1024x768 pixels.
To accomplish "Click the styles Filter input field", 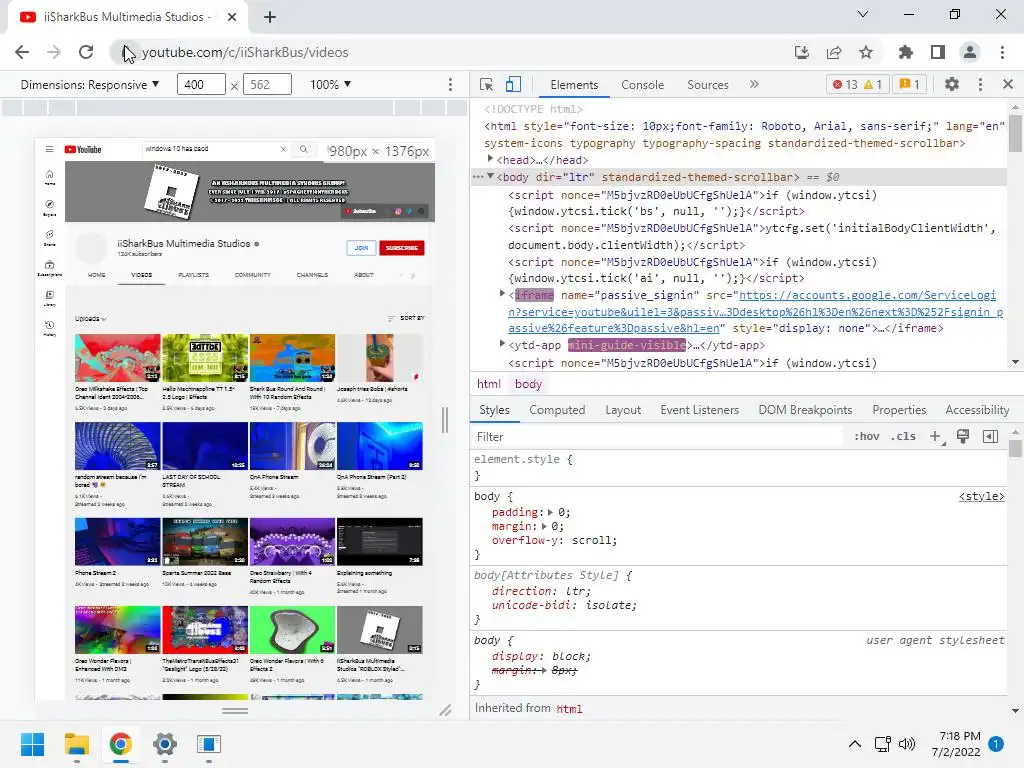I will pyautogui.click(x=656, y=436).
